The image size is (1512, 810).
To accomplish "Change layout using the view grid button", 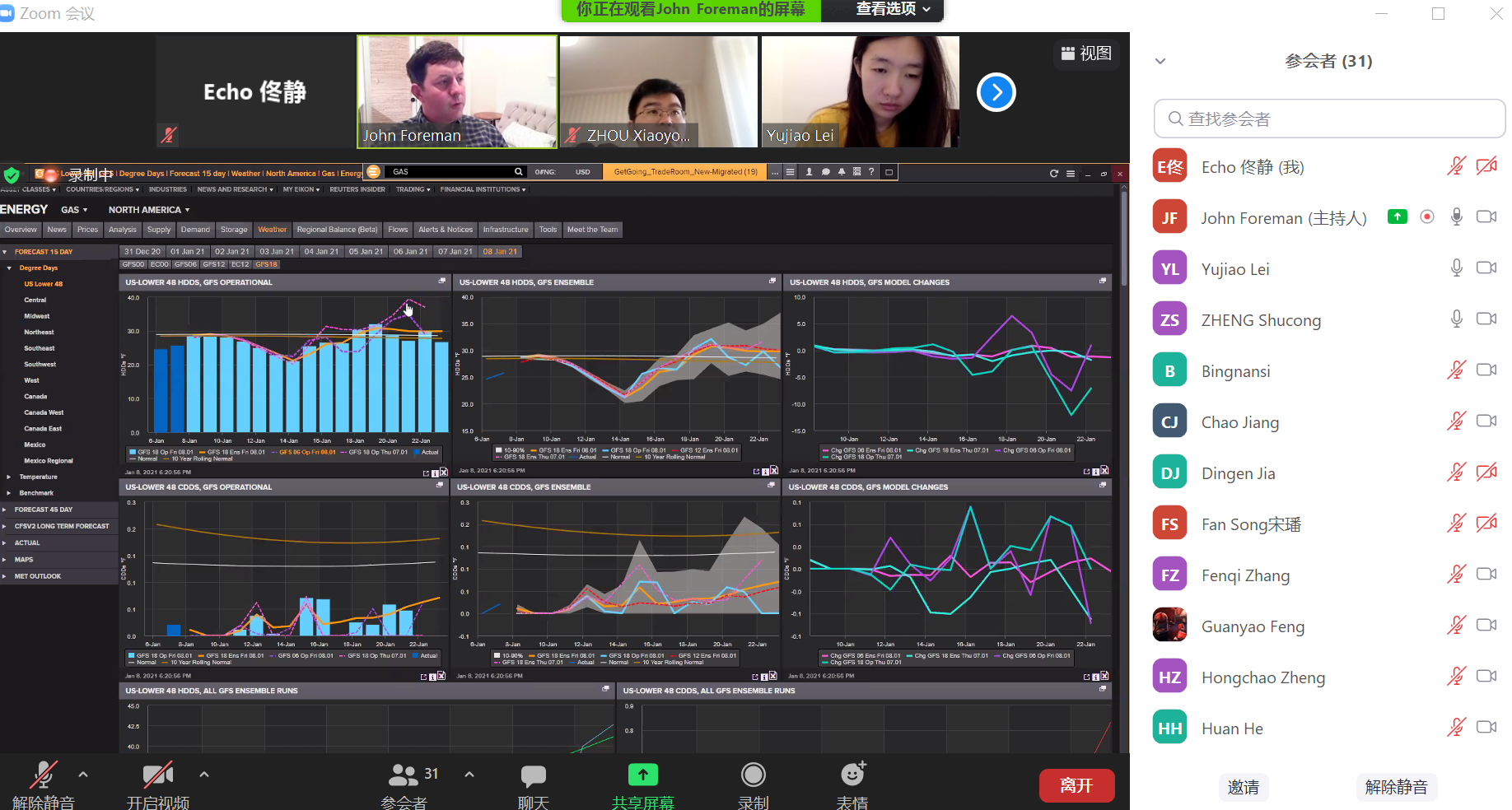I will click(x=1086, y=54).
